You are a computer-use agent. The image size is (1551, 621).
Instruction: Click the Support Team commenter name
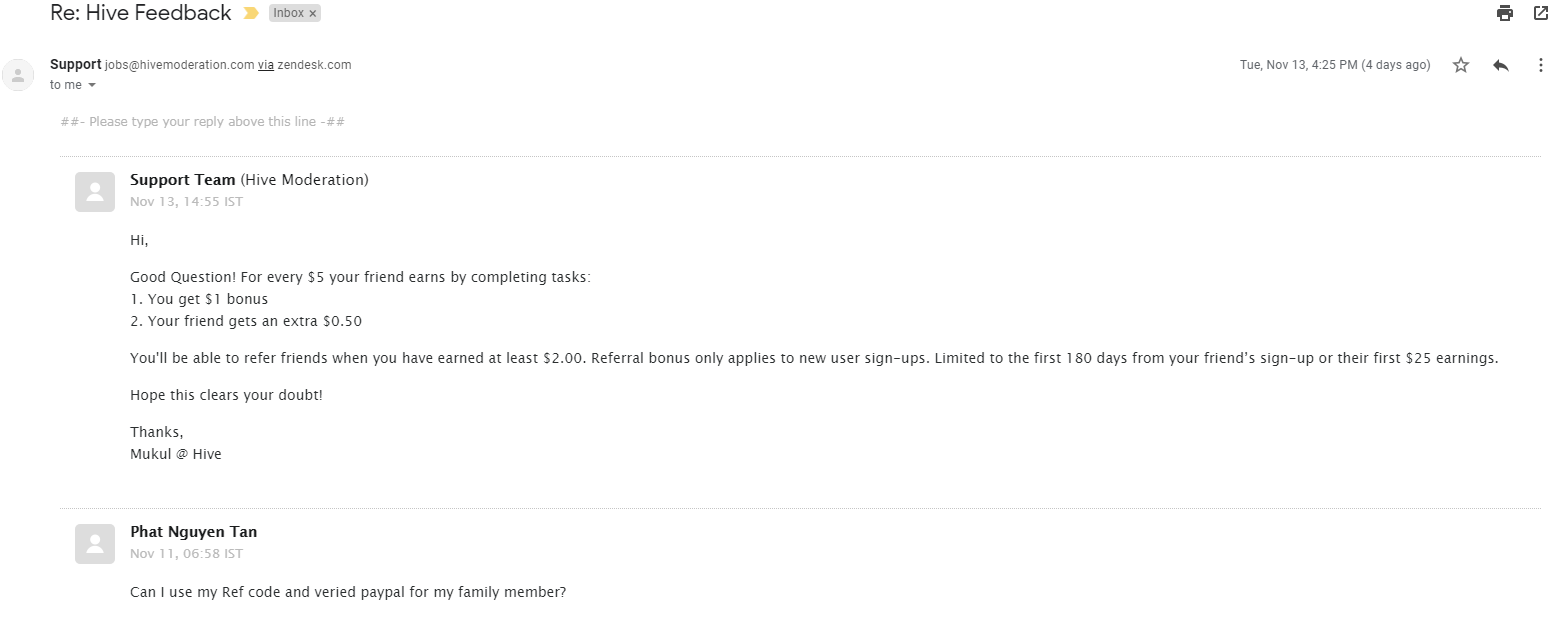click(x=183, y=180)
